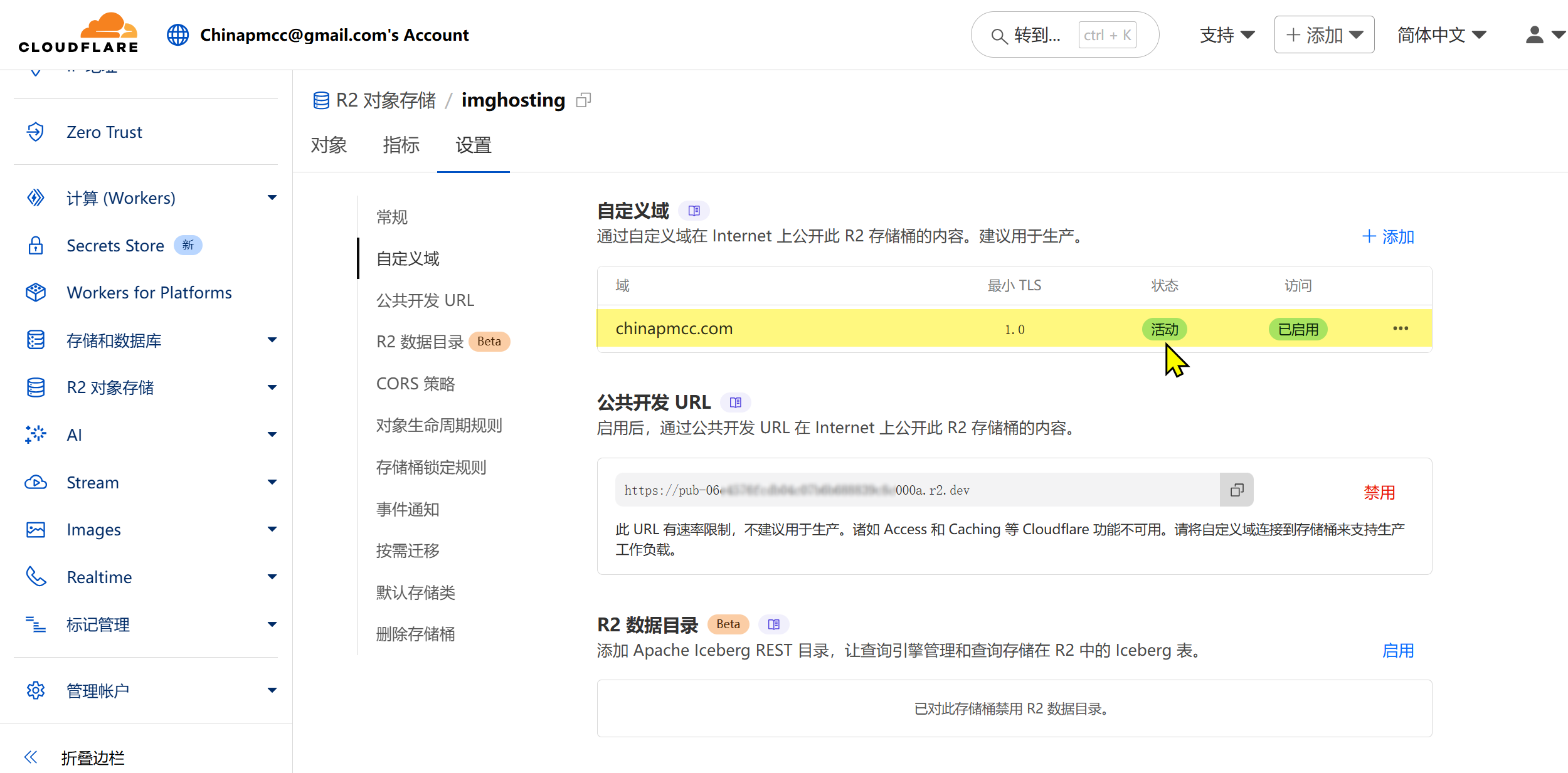Viewport: 1568px width, 773px height.
Task: Click the Cloudflare logo
Action: (78, 34)
